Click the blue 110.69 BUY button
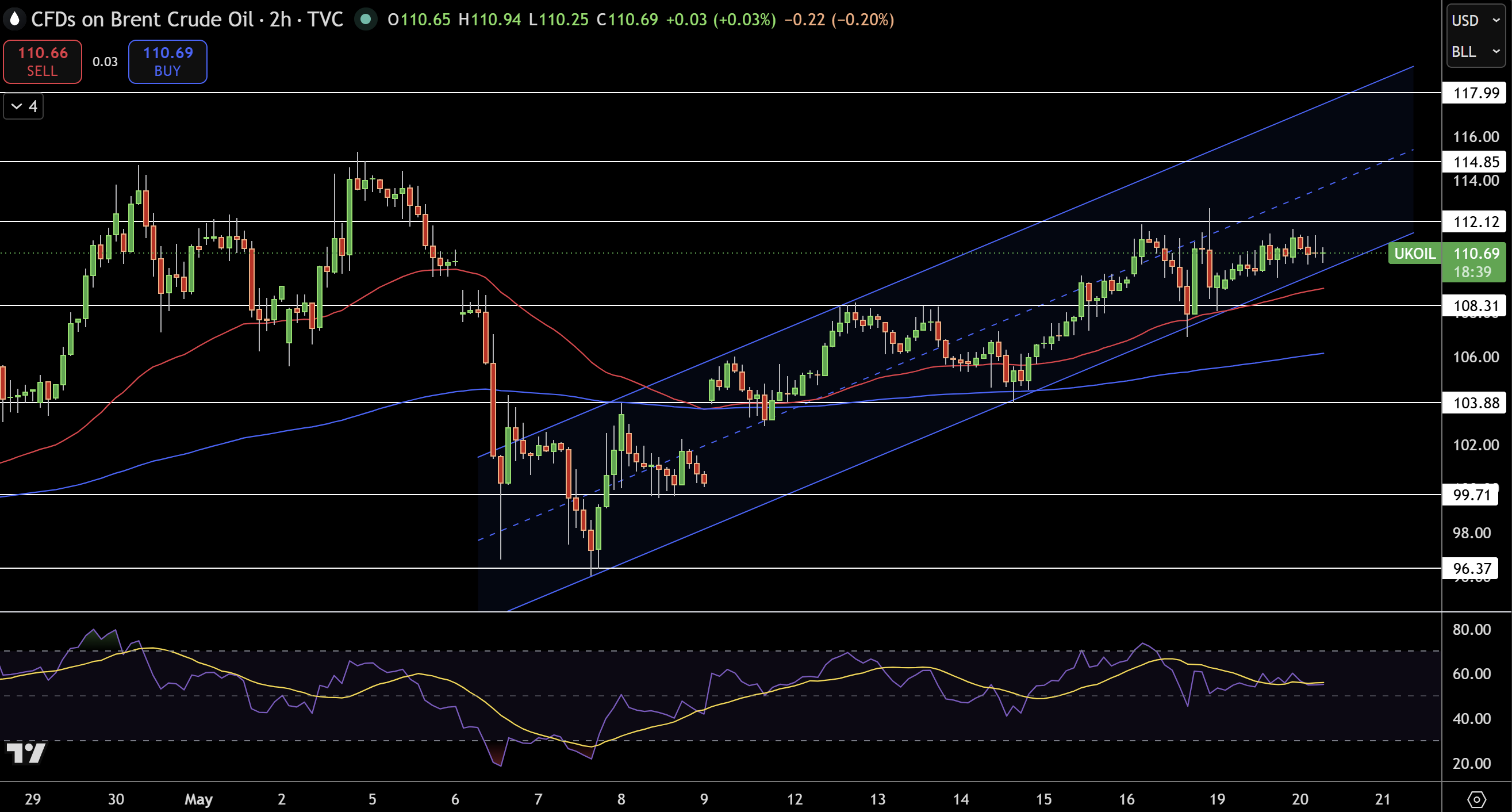The width and height of the screenshot is (1512, 812). pos(168,62)
